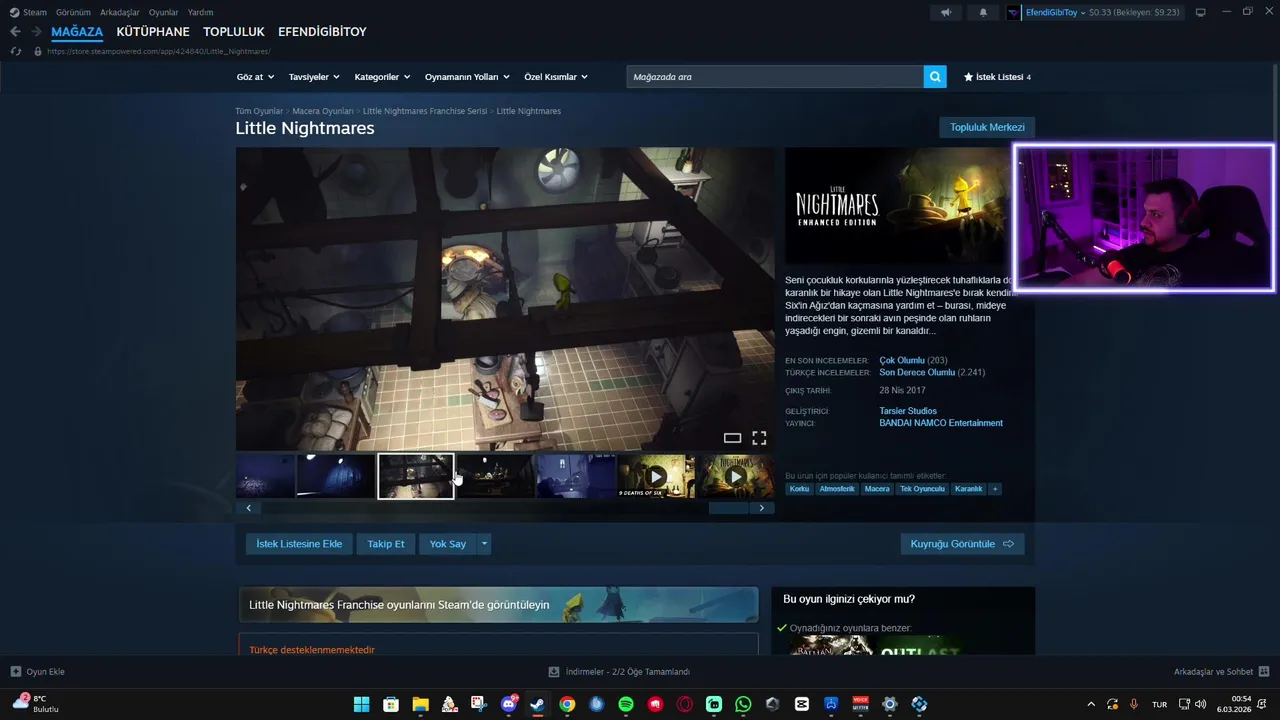
Task: Open the EFENDİGİBİTOY profile tab
Action: point(322,32)
